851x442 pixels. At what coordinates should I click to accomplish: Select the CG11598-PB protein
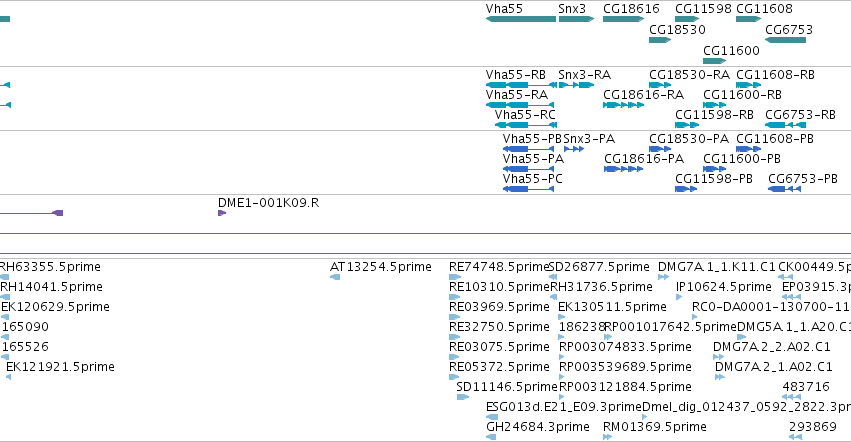pyautogui.click(x=686, y=189)
